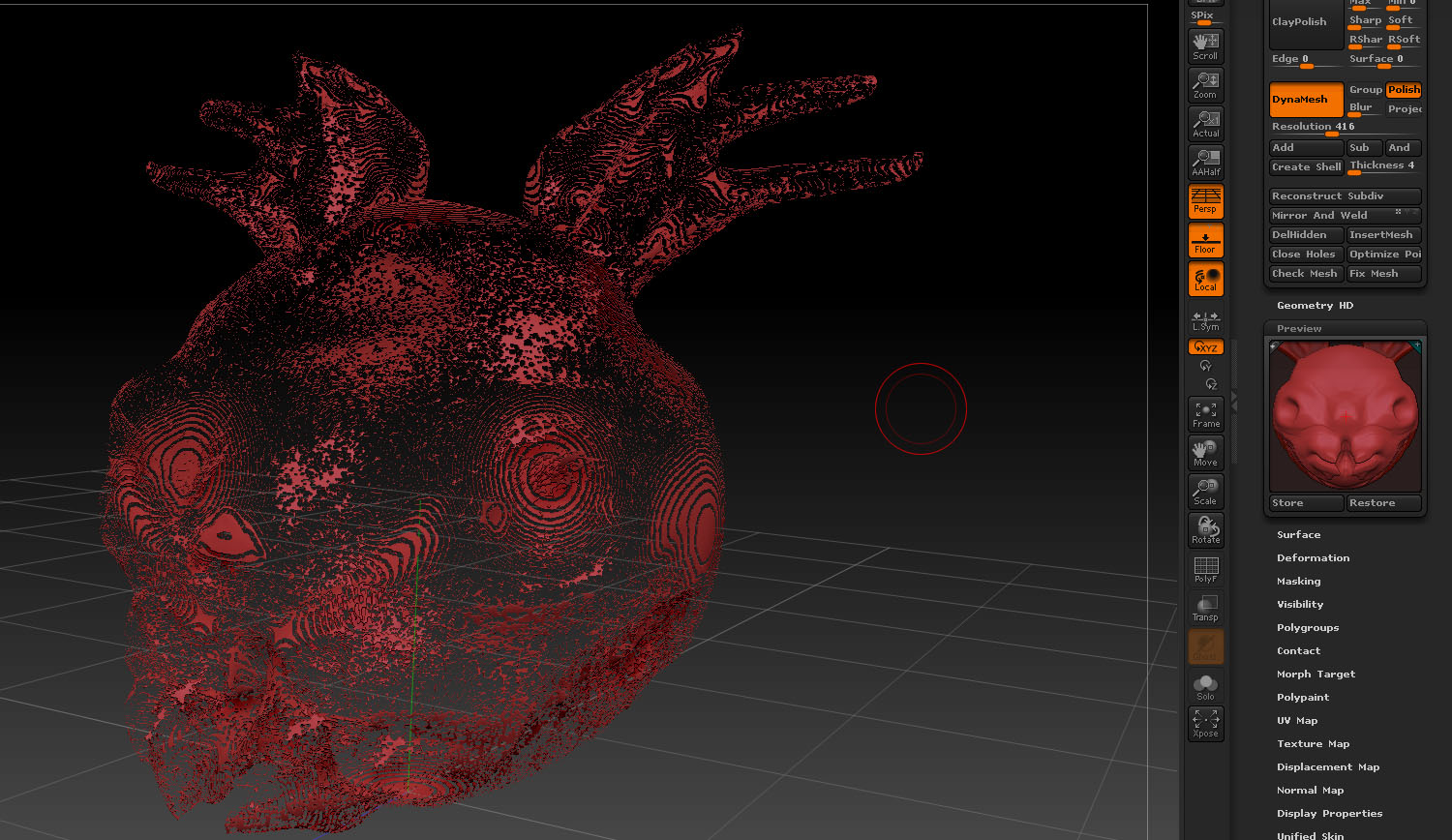Image resolution: width=1452 pixels, height=840 pixels.
Task: Select the Rotate edited object tool
Action: [1206, 530]
